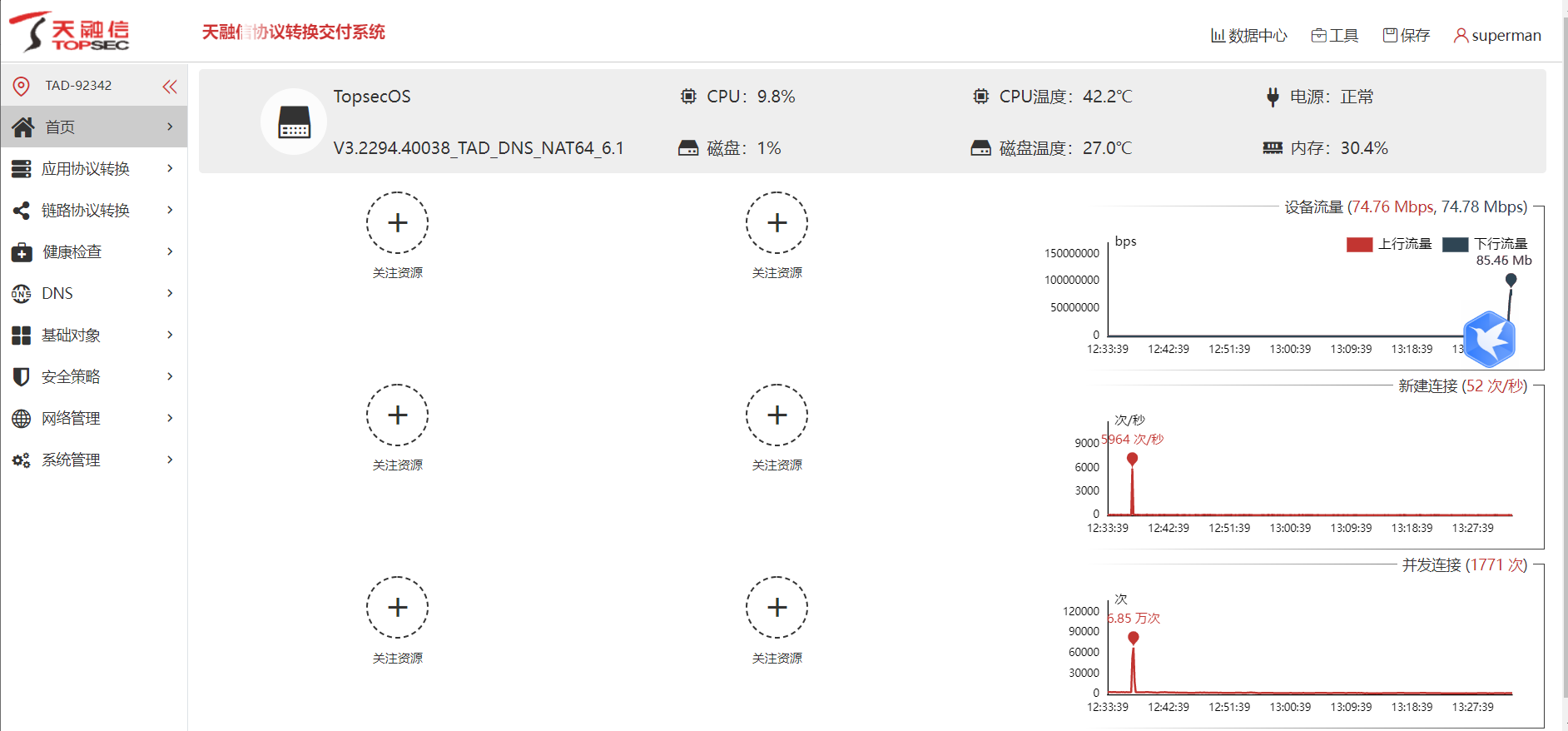Click the bottom-right 关注资源 plus button
The height and width of the screenshot is (731, 1568).
[x=777, y=608]
